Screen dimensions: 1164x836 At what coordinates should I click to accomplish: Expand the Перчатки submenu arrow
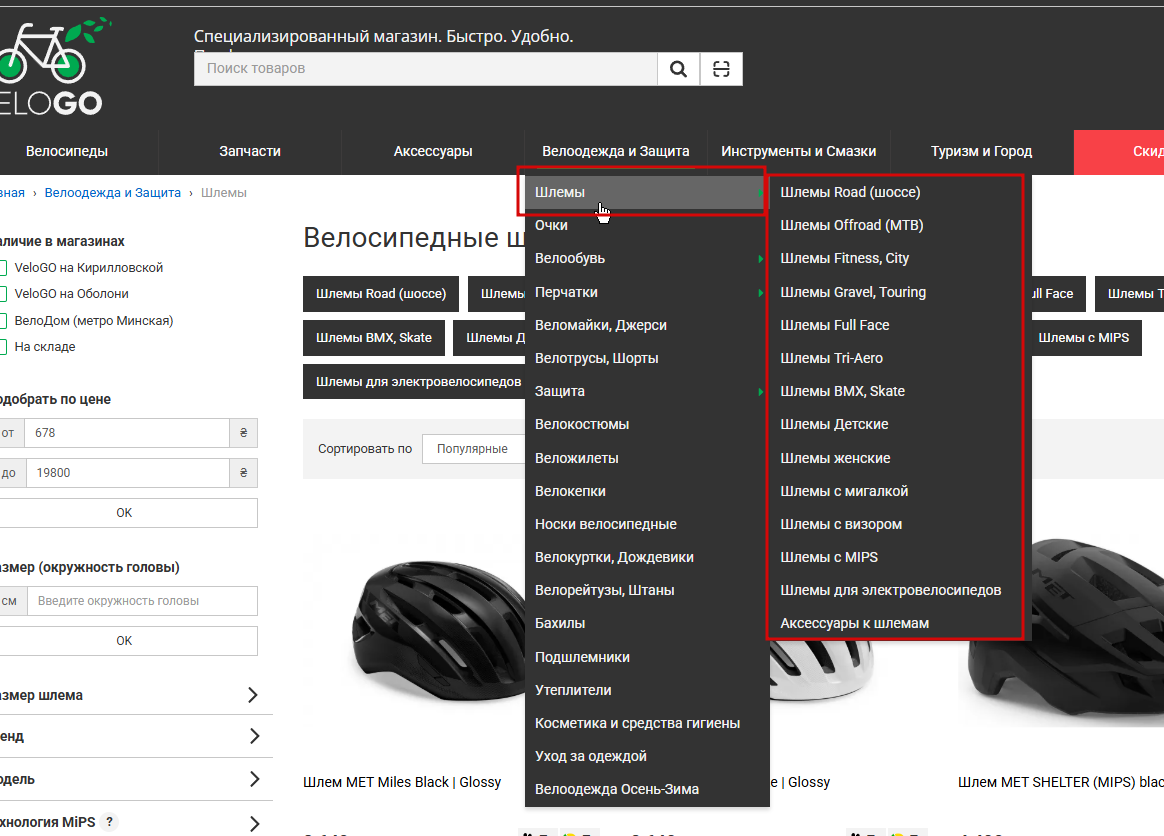tap(760, 293)
